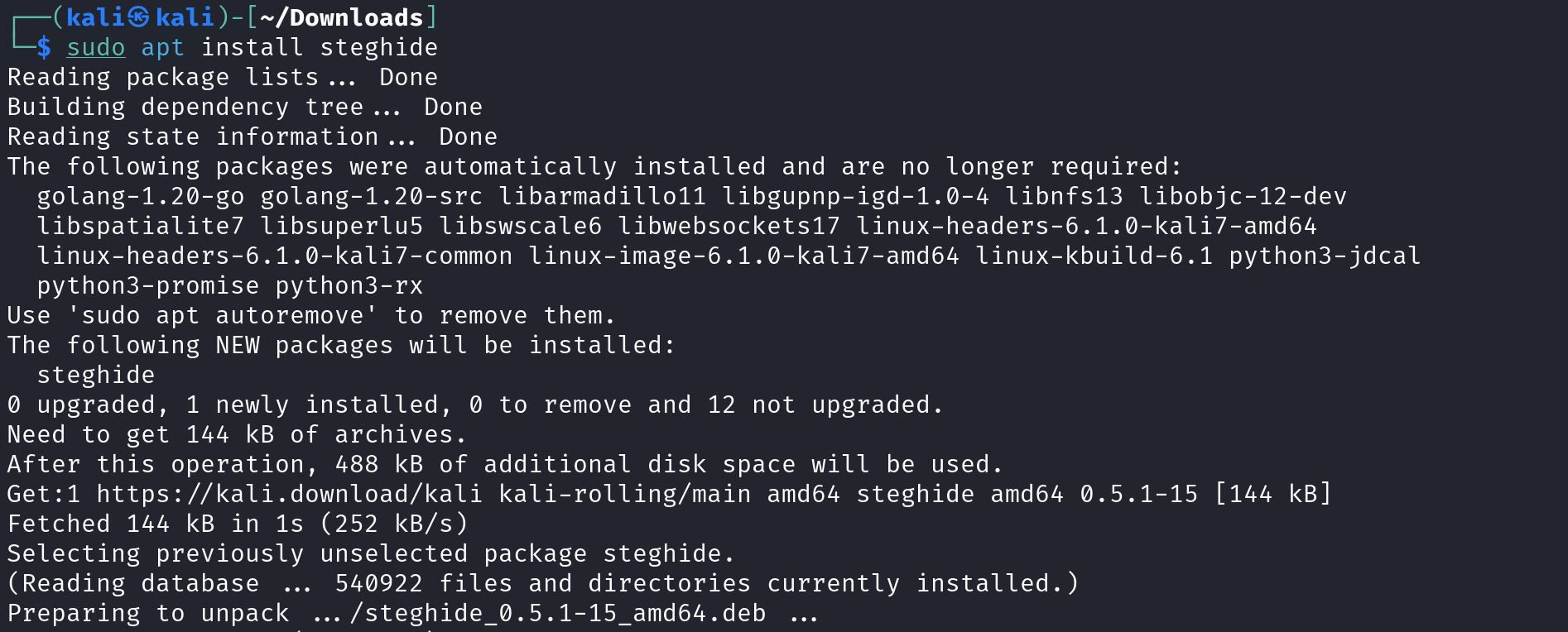Click the ~/Downloads directory in prompt
The width and height of the screenshot is (1568, 632).
[x=341, y=17]
